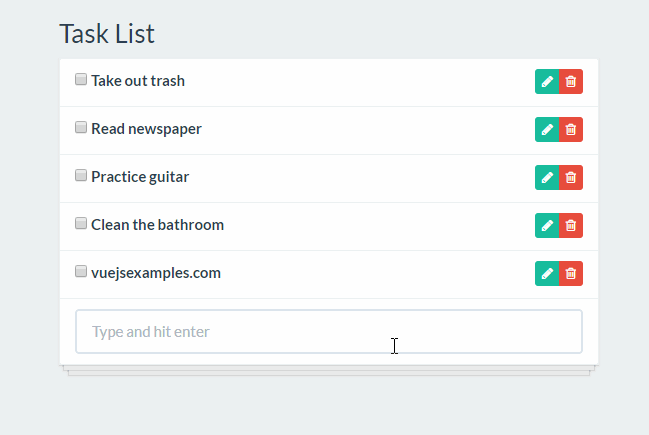Screen dimensions: 649x435
Task: Edit the 'Clean the bathroom' task
Action: tap(547, 226)
